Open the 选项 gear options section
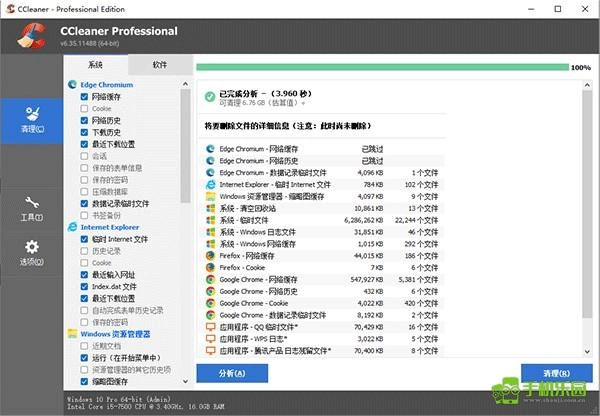Image resolution: width=600 pixels, height=416 pixels. coord(32,253)
